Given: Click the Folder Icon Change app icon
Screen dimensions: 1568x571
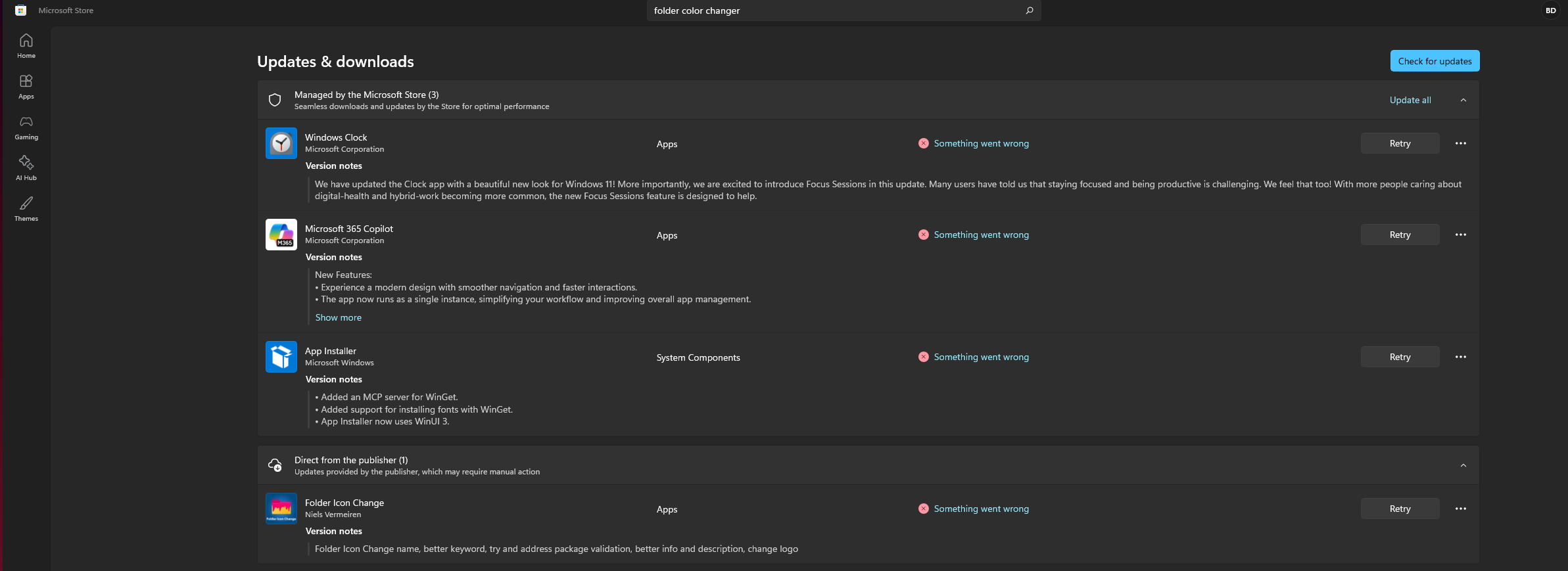Looking at the screenshot, I should [x=281, y=509].
